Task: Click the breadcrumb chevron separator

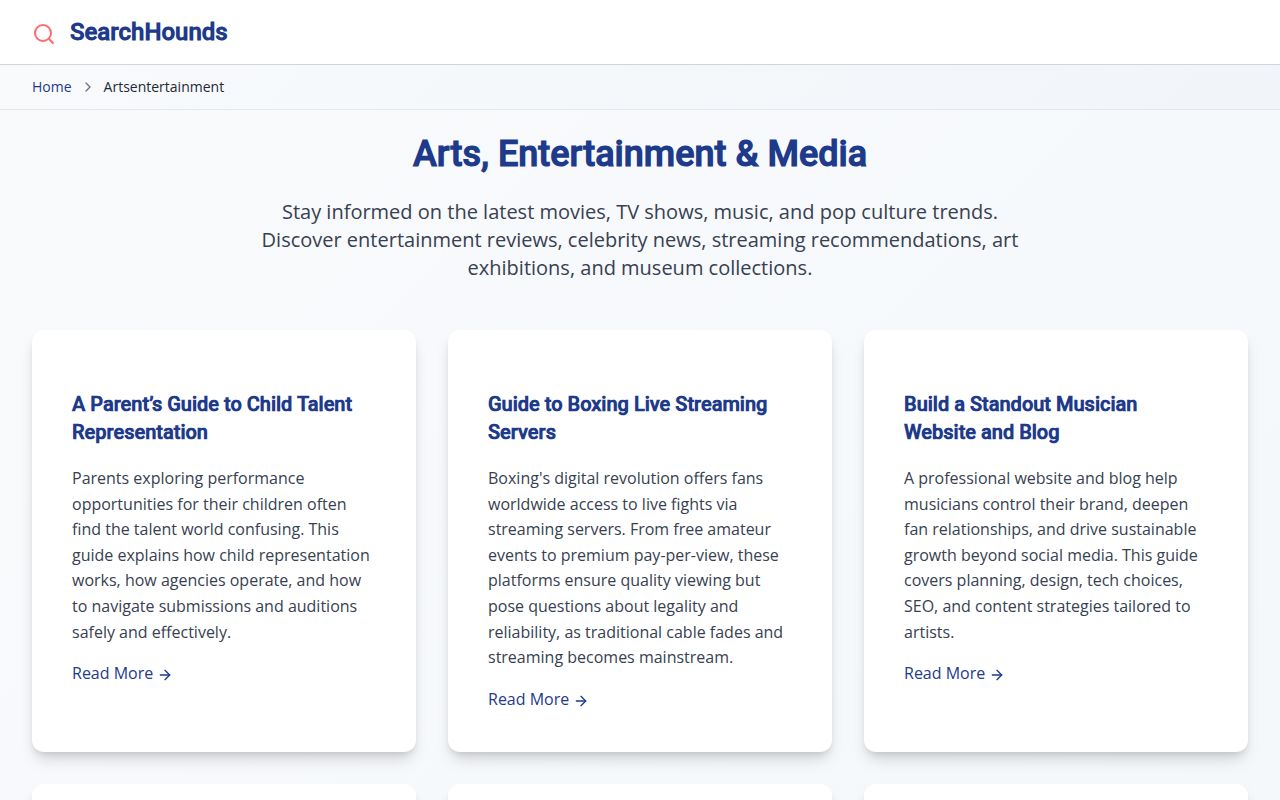Action: coord(87,87)
